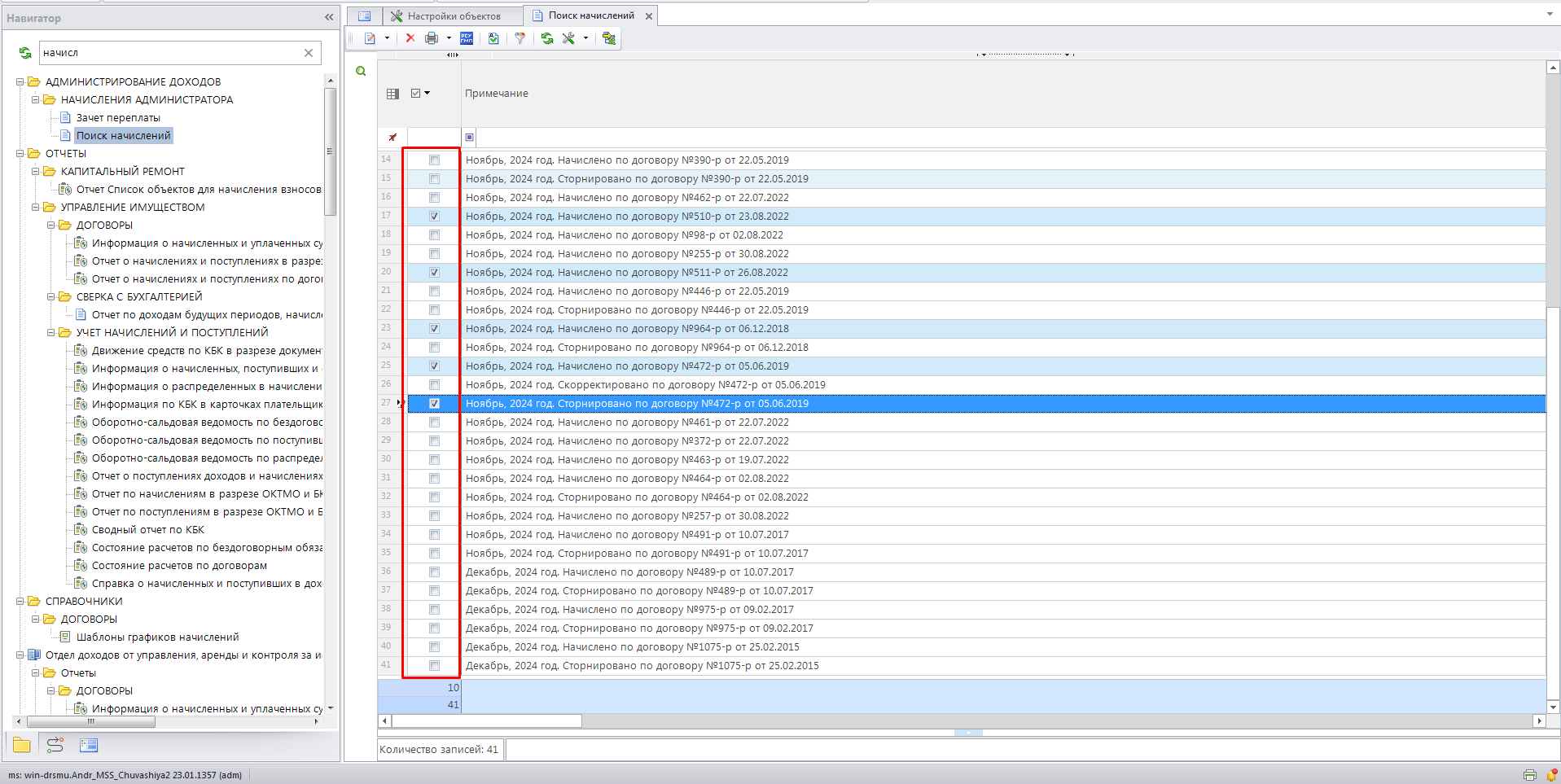Uncheck the checkbox for row 23 №964-р Начислено
Image resolution: width=1561 pixels, height=784 pixels.
coord(434,329)
